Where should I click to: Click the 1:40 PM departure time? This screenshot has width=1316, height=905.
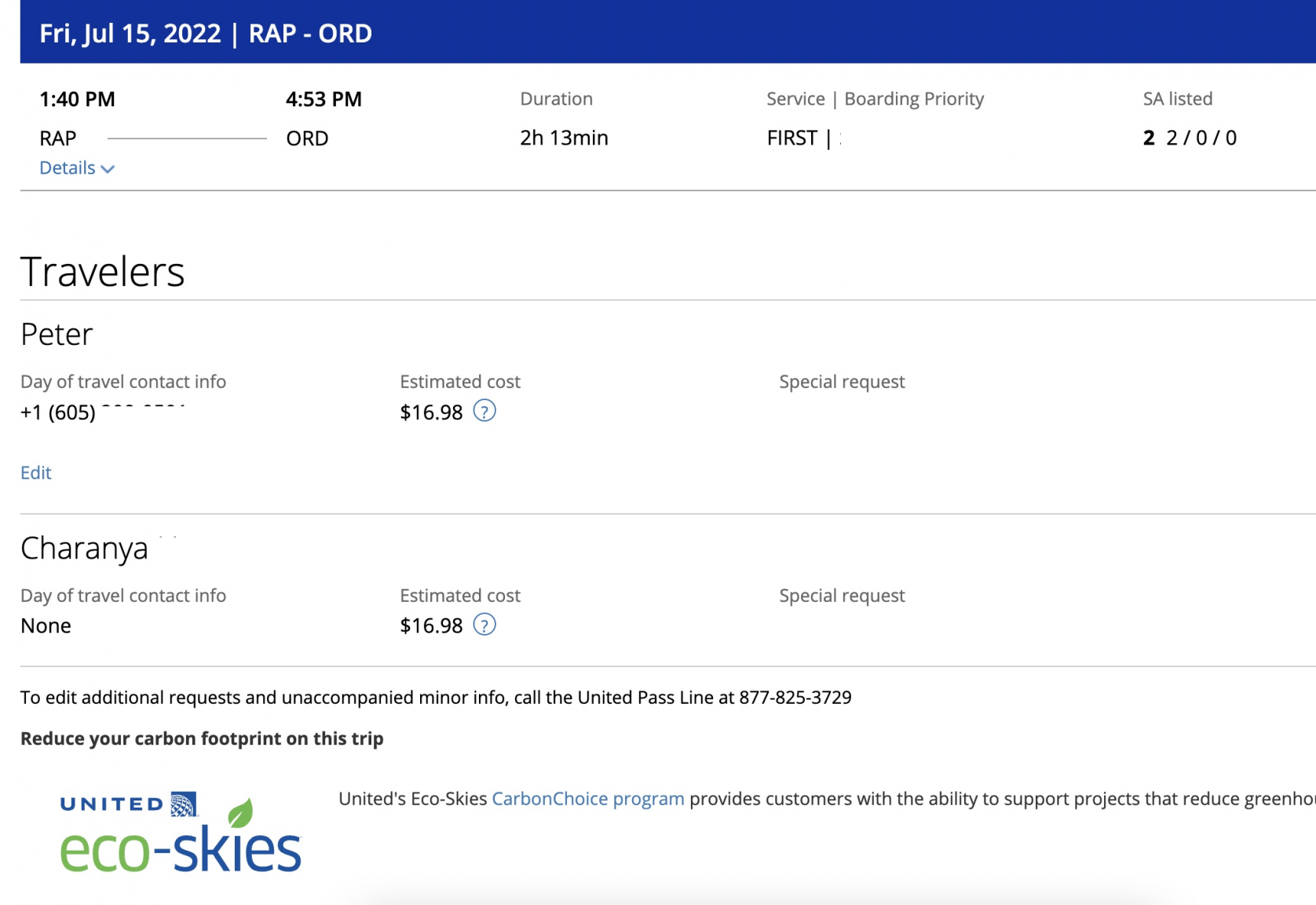[77, 100]
